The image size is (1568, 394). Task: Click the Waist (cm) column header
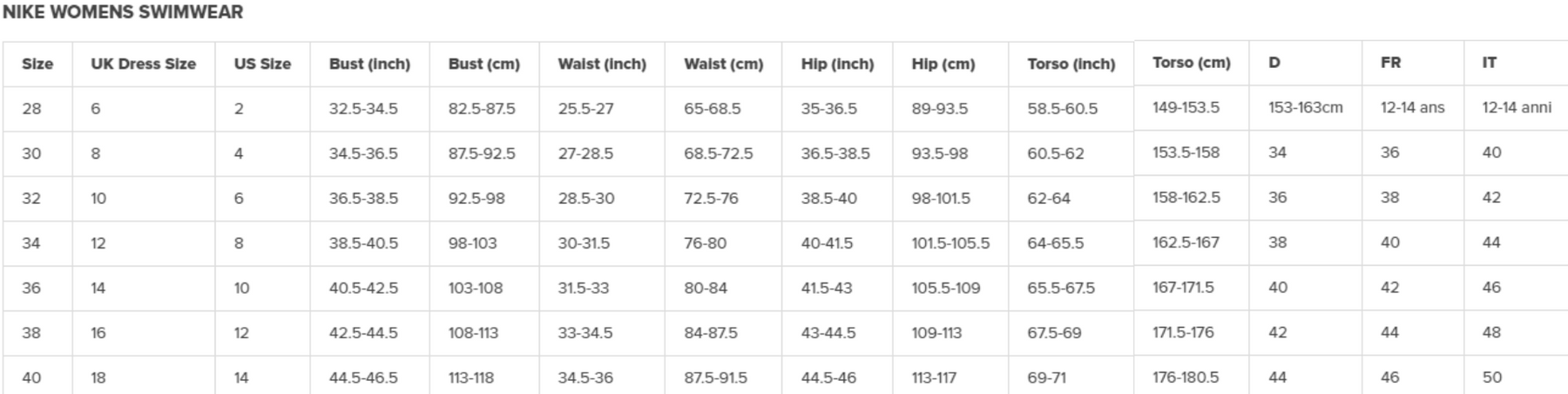(x=723, y=64)
